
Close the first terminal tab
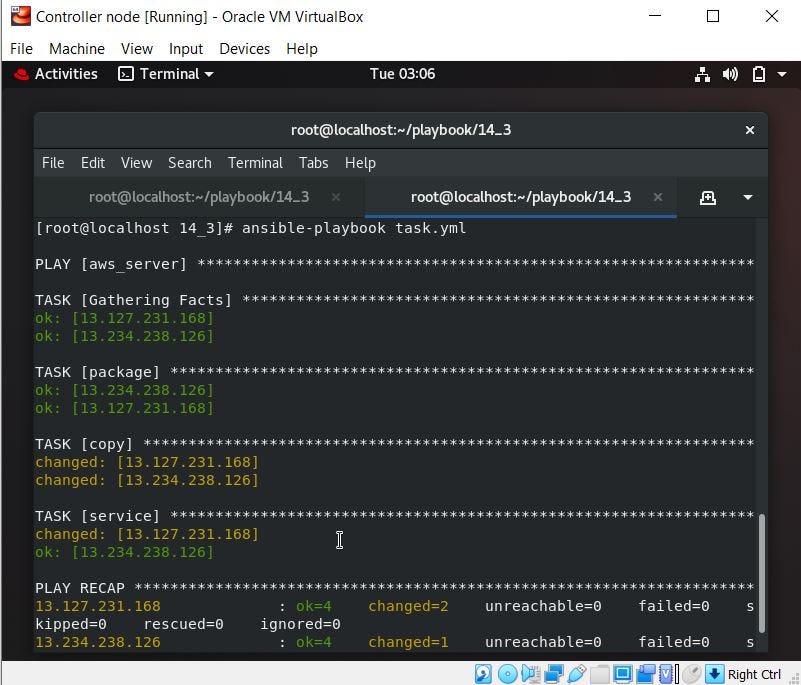click(336, 197)
